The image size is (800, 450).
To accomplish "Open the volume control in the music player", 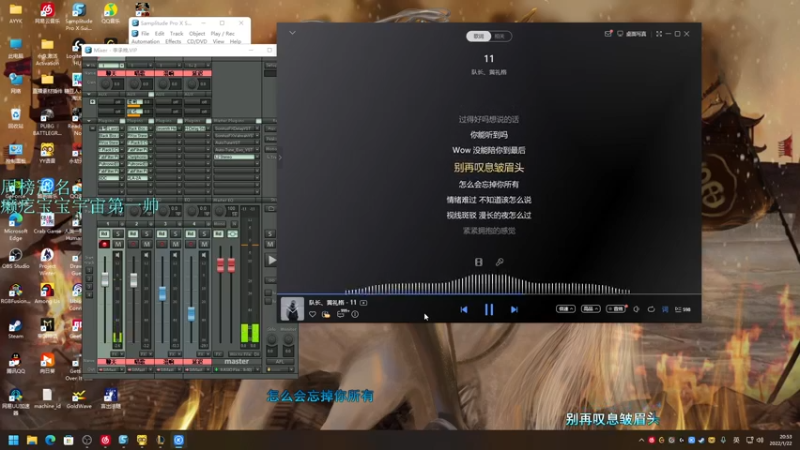I will [636, 309].
